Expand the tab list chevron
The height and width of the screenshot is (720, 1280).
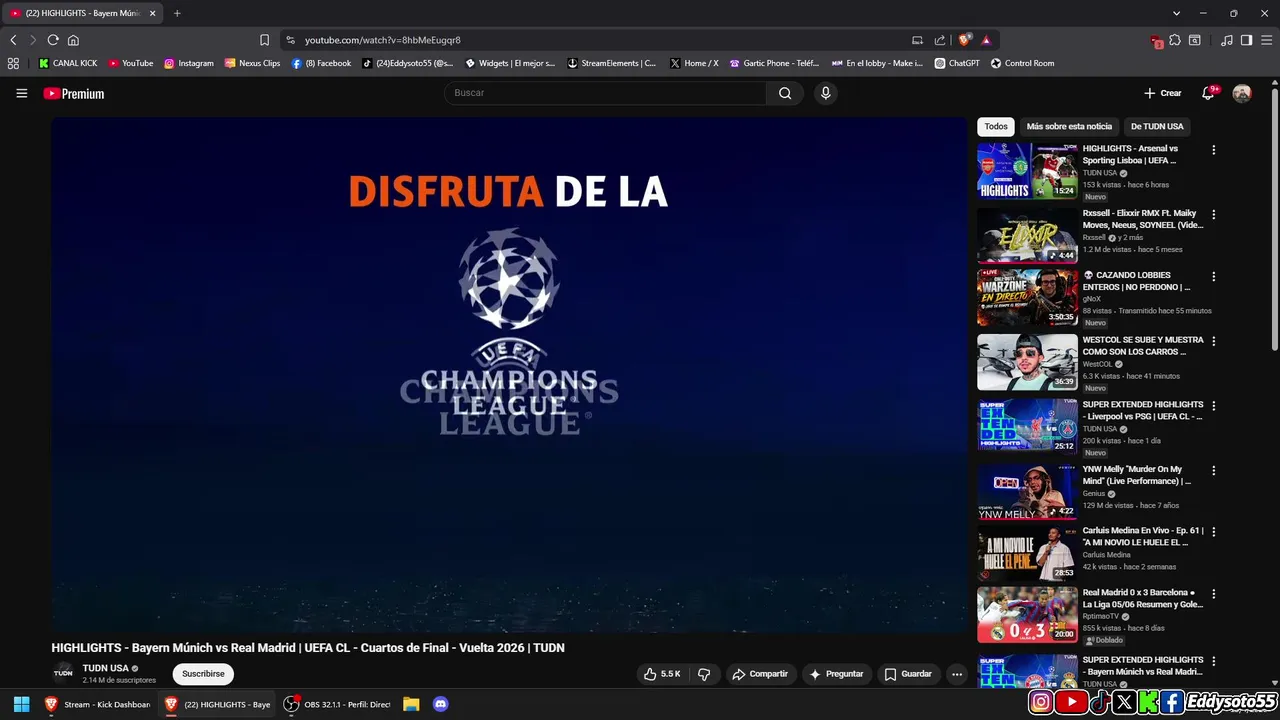click(x=1177, y=13)
